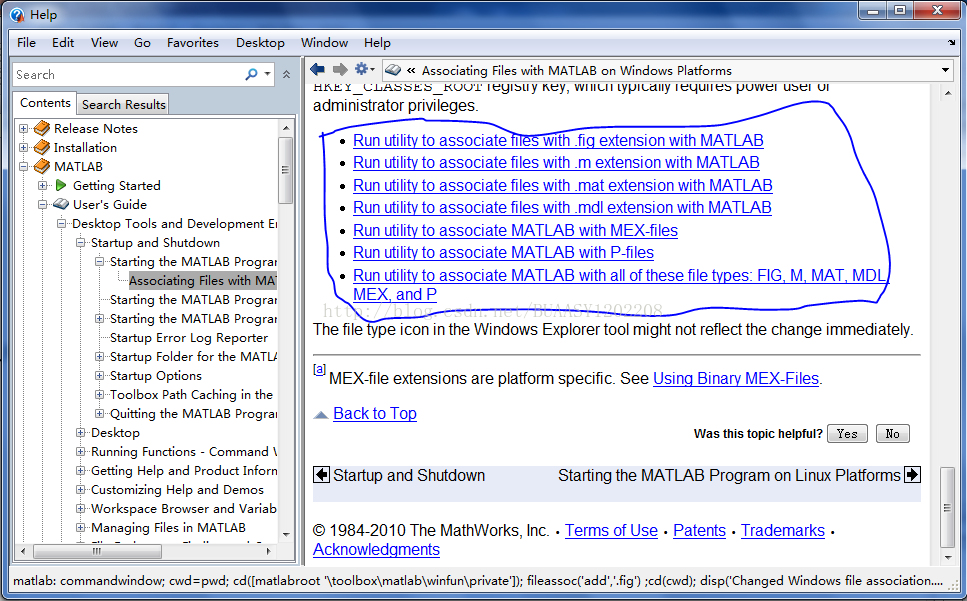Select Startup Error Log Reporter tree item
967x601 pixels.
point(189,338)
